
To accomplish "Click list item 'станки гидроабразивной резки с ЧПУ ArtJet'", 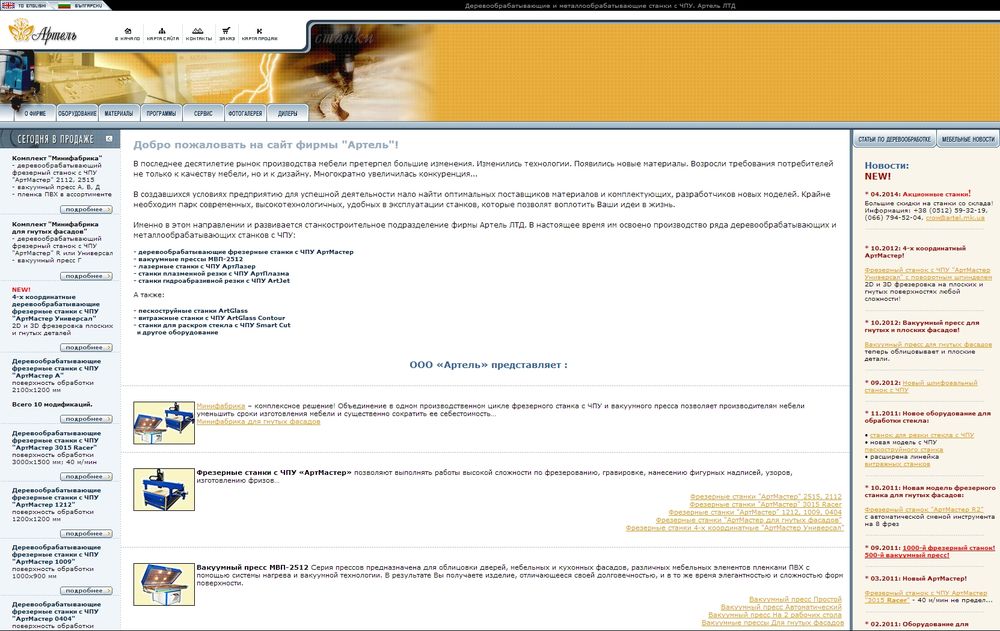I will tap(214, 280).
